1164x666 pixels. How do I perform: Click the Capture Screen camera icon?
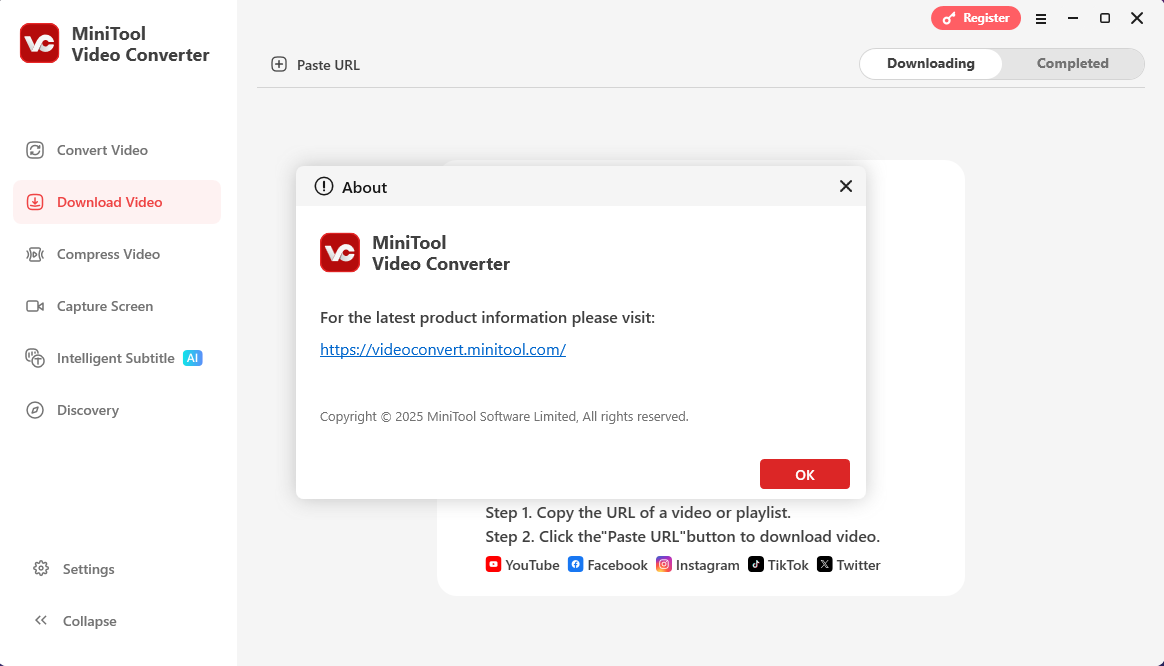click(35, 306)
